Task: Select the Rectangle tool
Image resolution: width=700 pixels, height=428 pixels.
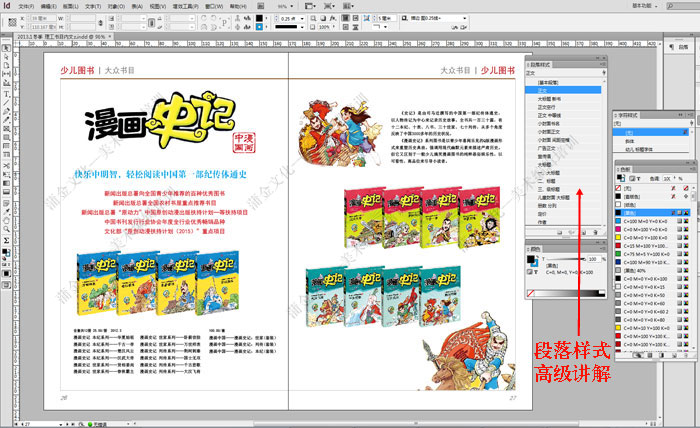Action: [x=6, y=137]
